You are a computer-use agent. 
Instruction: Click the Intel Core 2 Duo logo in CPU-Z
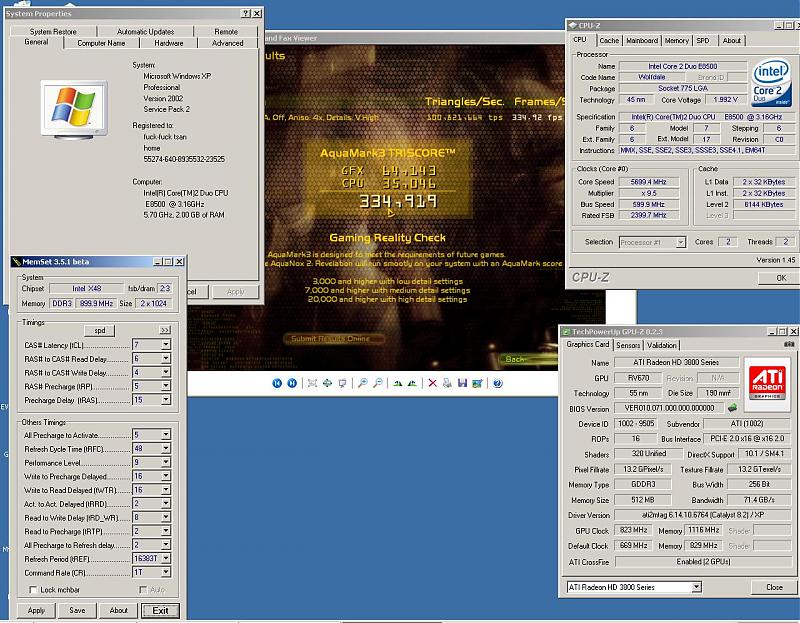(771, 82)
